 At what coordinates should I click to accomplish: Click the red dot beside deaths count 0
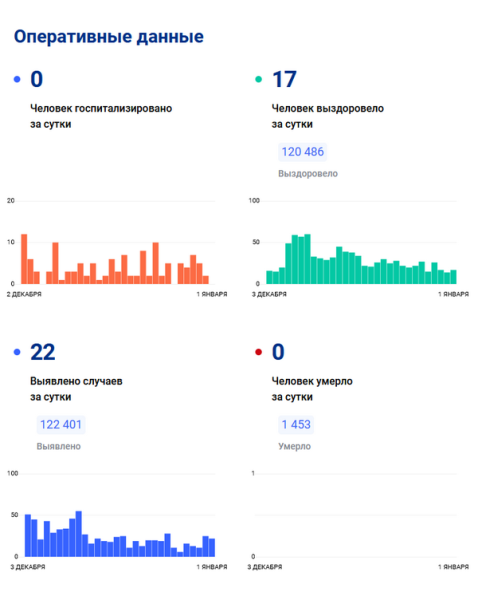click(x=258, y=352)
